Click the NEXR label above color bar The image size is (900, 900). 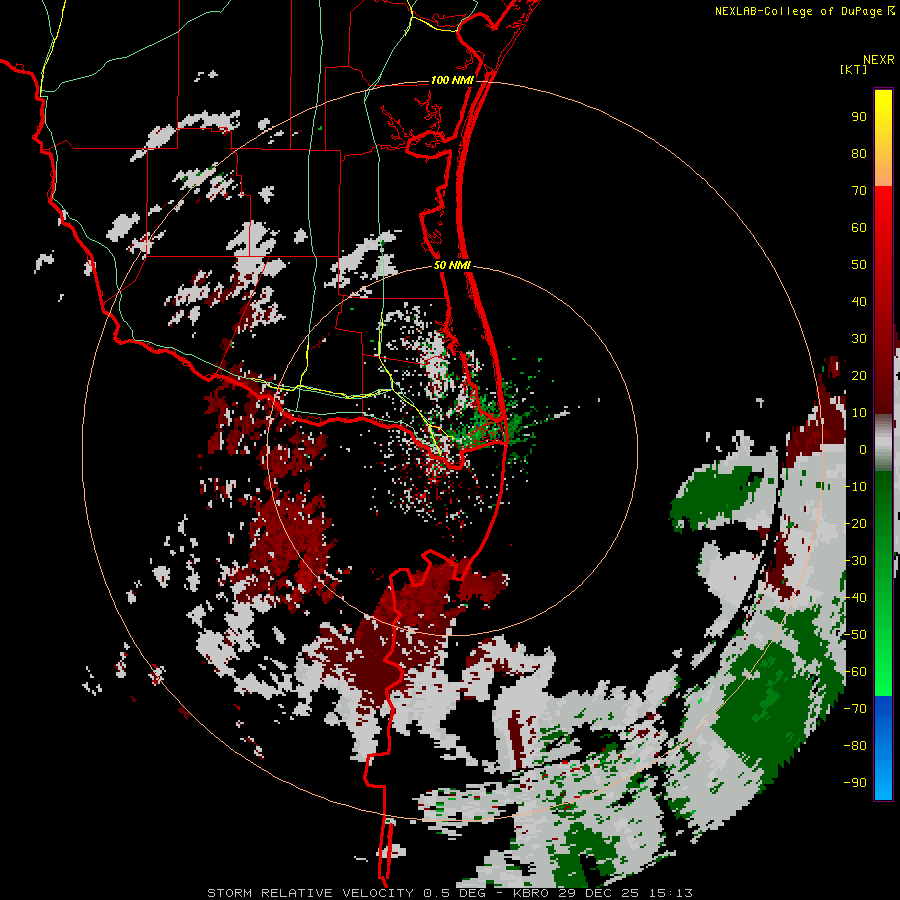click(879, 60)
